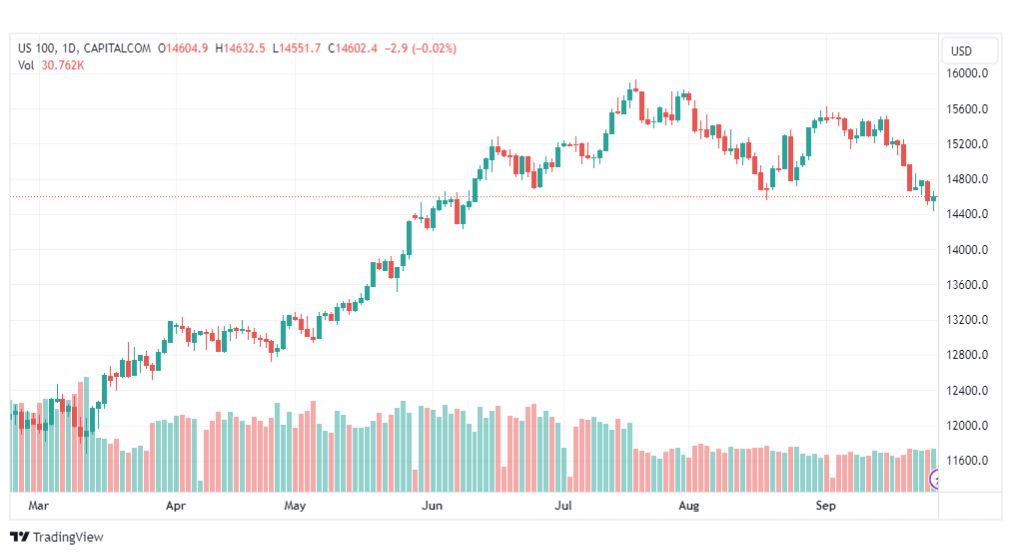The height and width of the screenshot is (555, 1012).
Task: Click the 11600.0 price scale label
Action: [969, 461]
